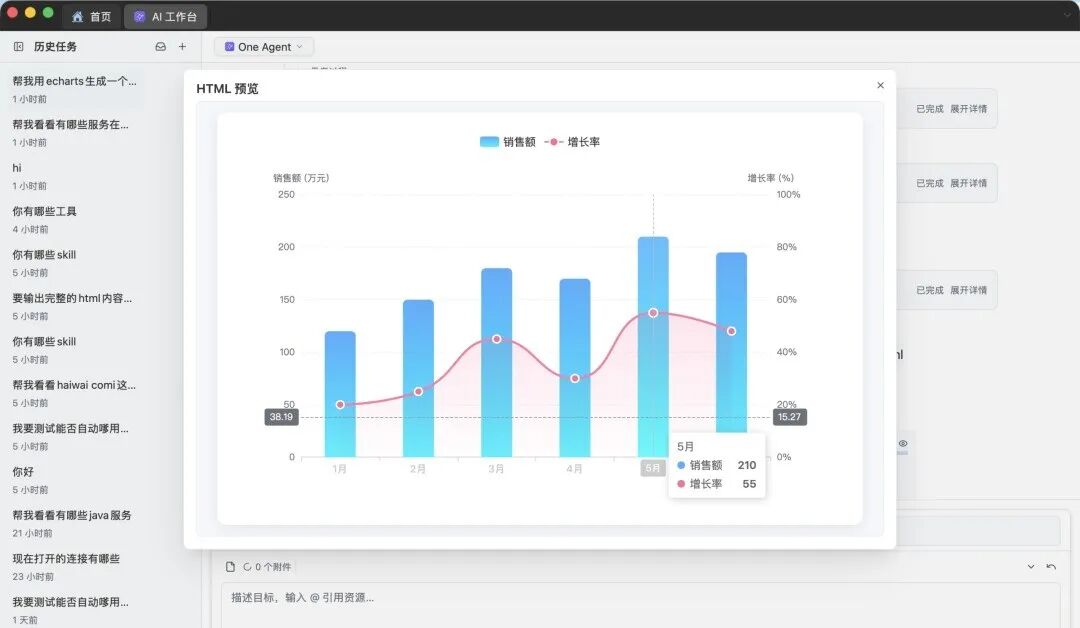Click the 2月 growth-rate data point
Viewport: 1080px width, 628px height.
[x=418, y=391]
